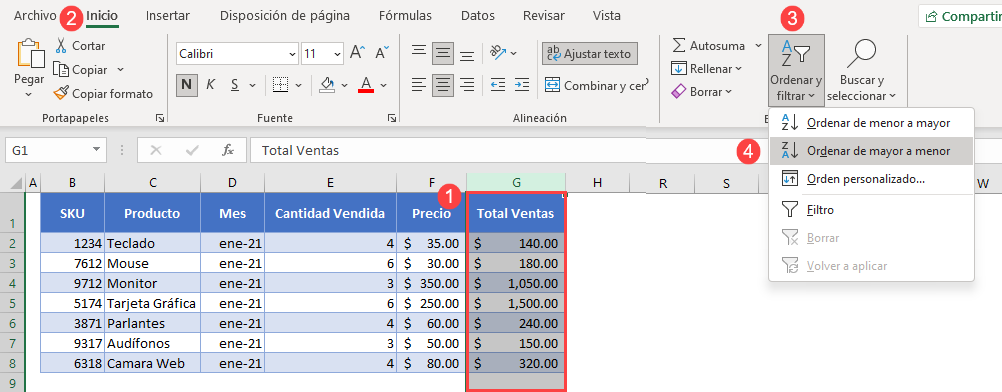This screenshot has width=1002, height=392.
Task: Click Autosuma sigma button
Action: click(x=709, y=45)
